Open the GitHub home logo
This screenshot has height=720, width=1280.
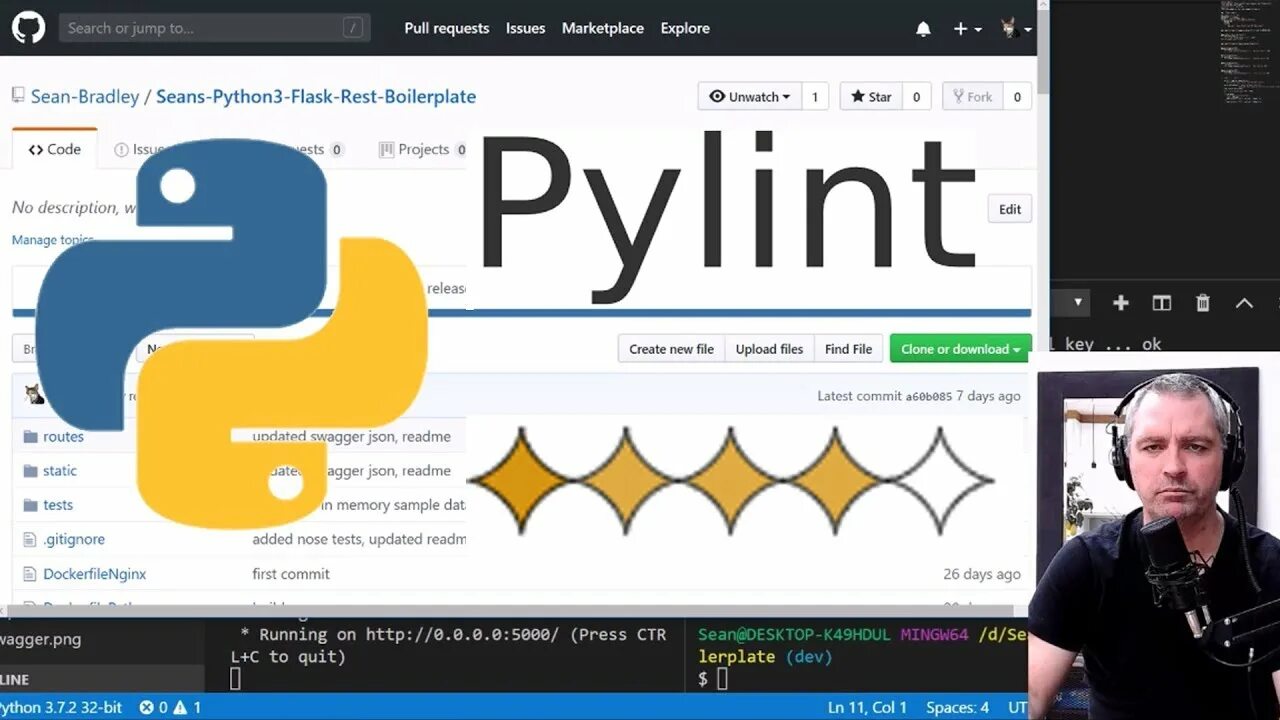pos(29,28)
